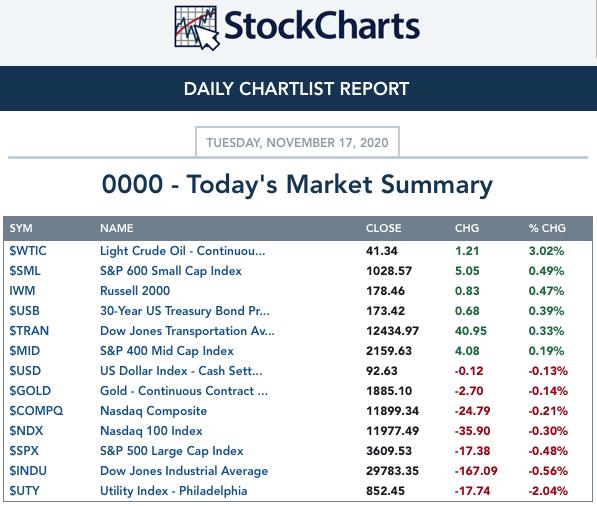
Task: Click the $MID ticker symbol
Action: point(25,351)
